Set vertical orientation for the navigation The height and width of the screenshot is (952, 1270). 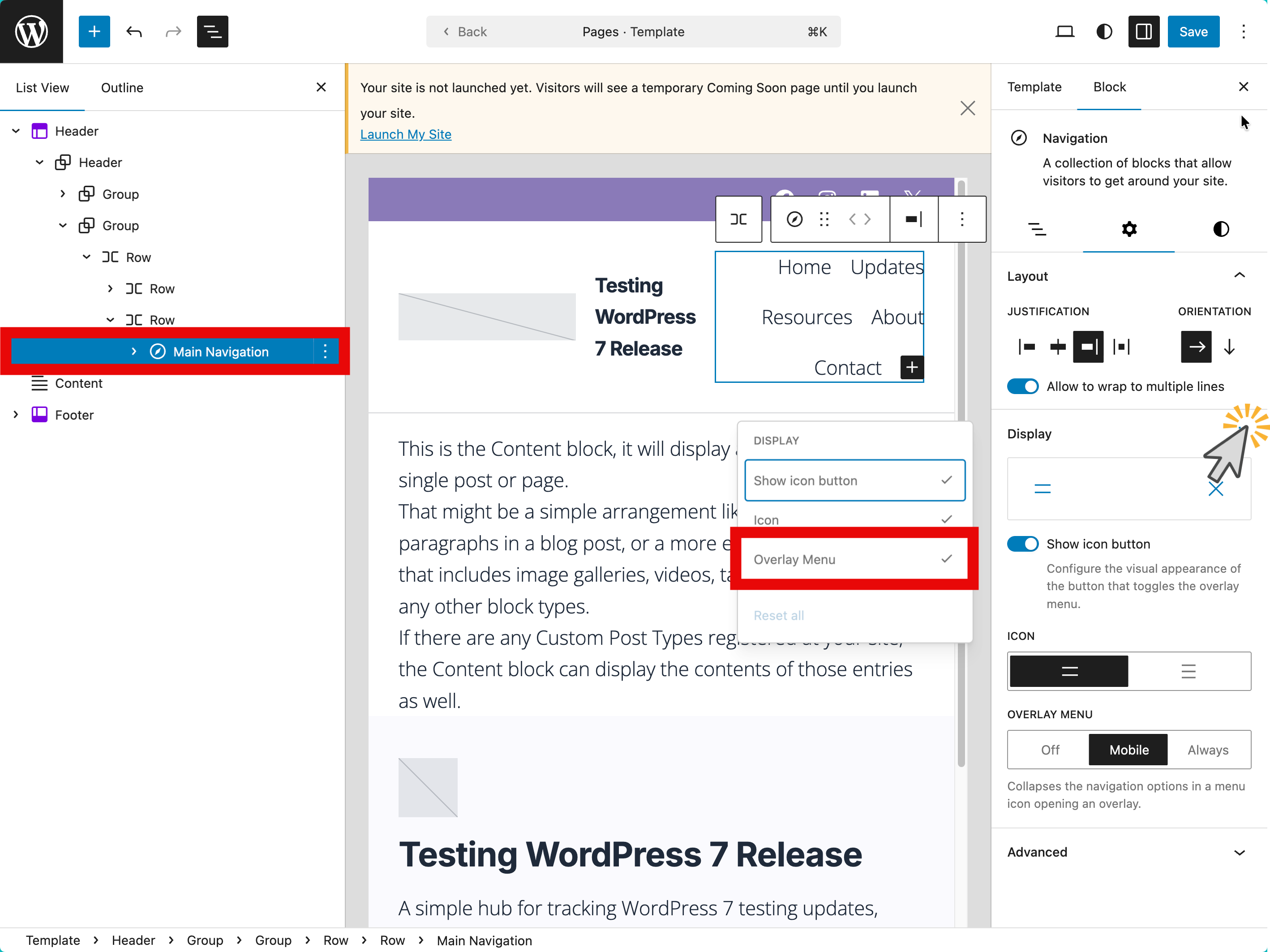tap(1230, 347)
